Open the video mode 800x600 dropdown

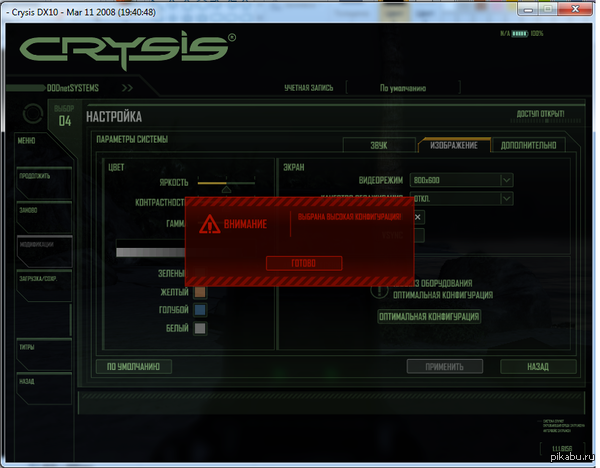click(x=507, y=180)
